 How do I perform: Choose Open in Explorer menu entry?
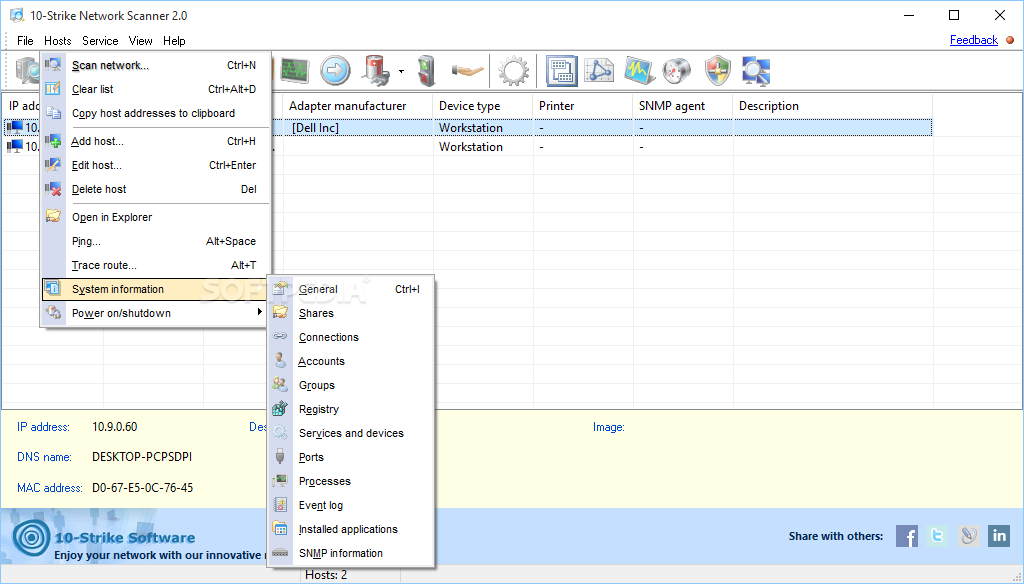coord(155,218)
